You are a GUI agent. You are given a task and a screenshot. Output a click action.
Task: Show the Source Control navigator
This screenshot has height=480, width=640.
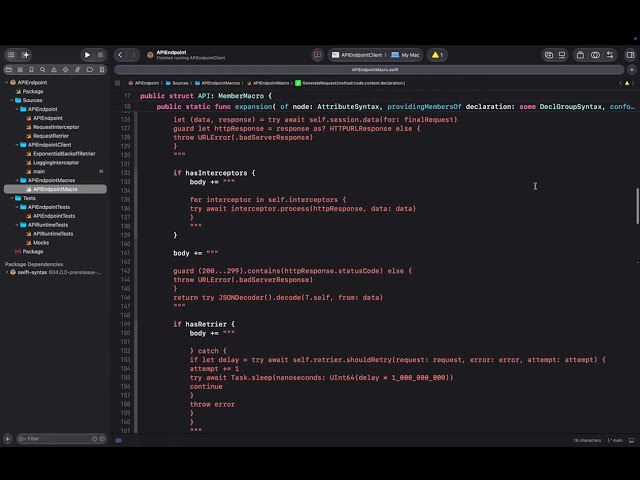pyautogui.click(x=20, y=70)
